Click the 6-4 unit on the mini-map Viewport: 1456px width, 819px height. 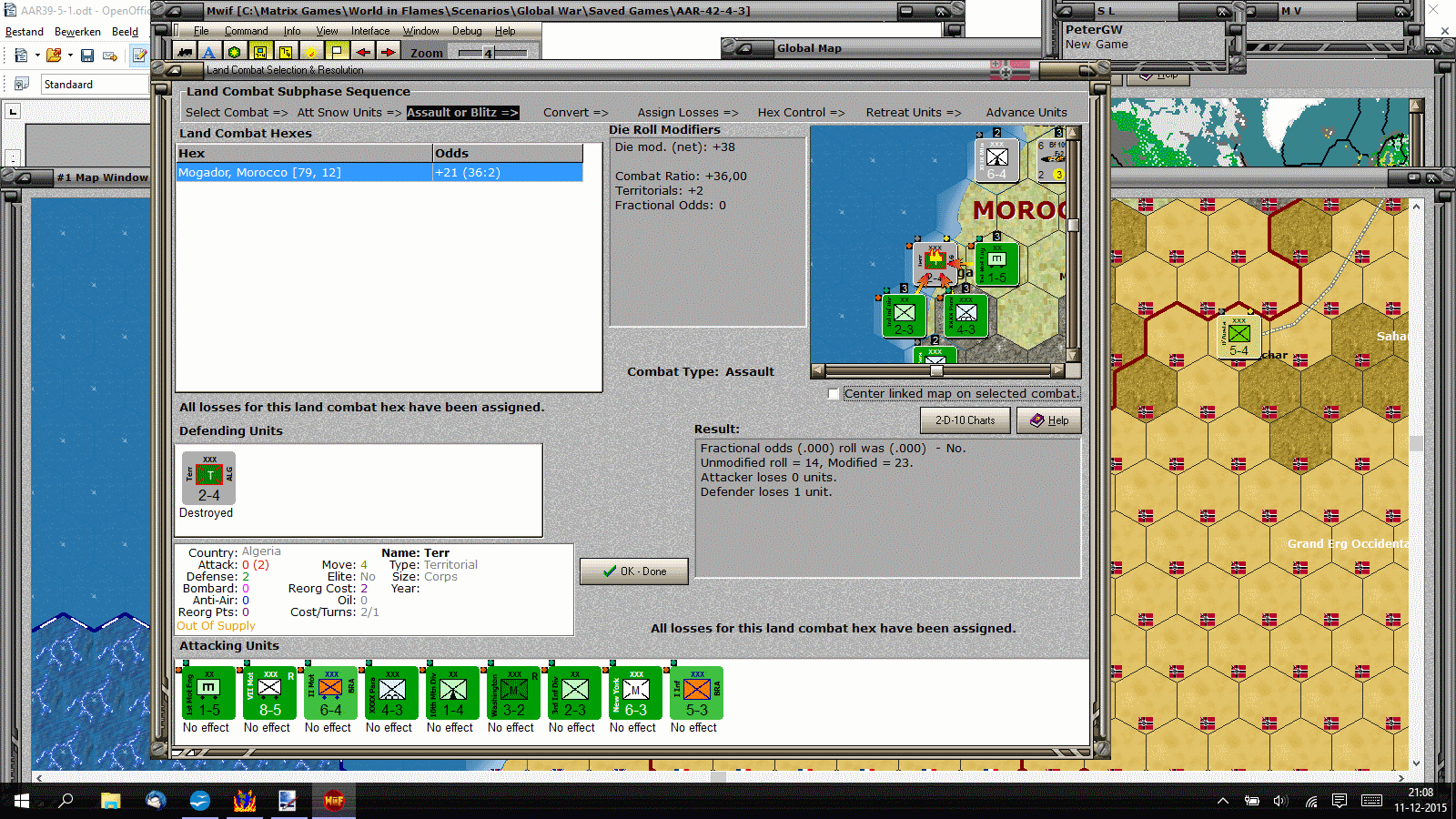coord(996,160)
